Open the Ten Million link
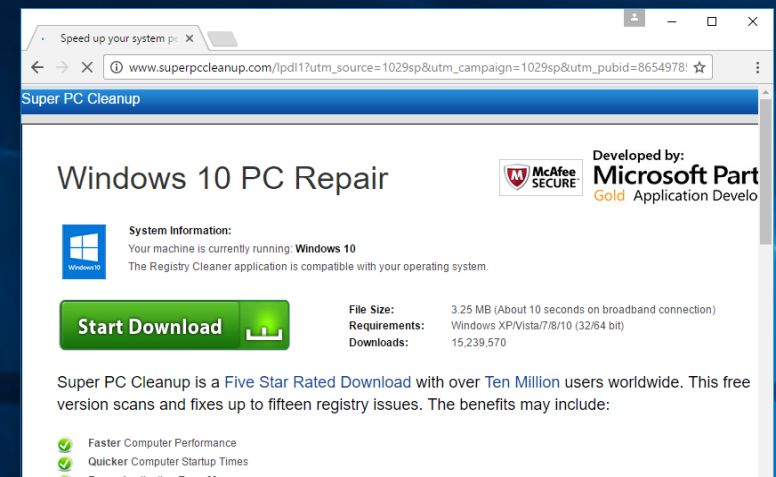 (522, 382)
